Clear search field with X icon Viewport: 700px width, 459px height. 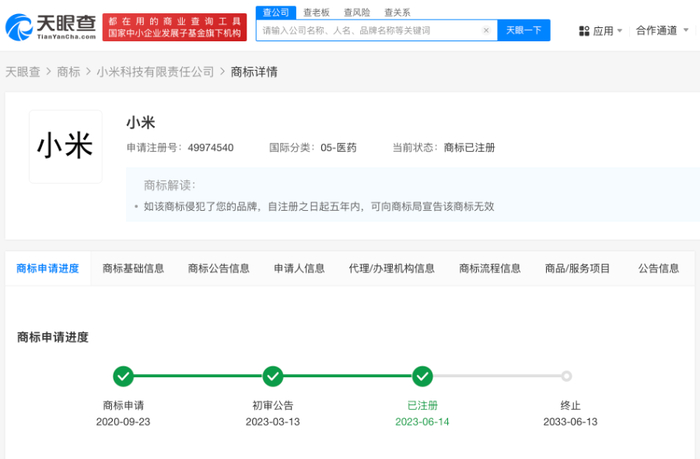tap(486, 31)
